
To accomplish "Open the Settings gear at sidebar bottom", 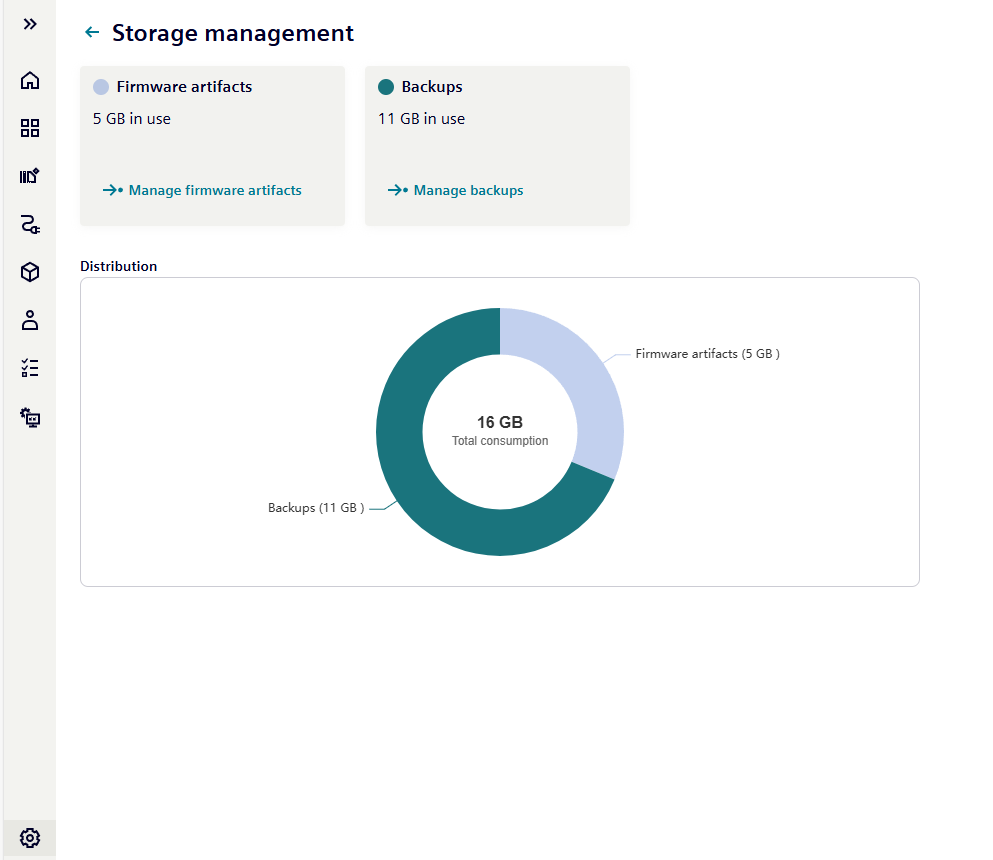I will pos(30,837).
